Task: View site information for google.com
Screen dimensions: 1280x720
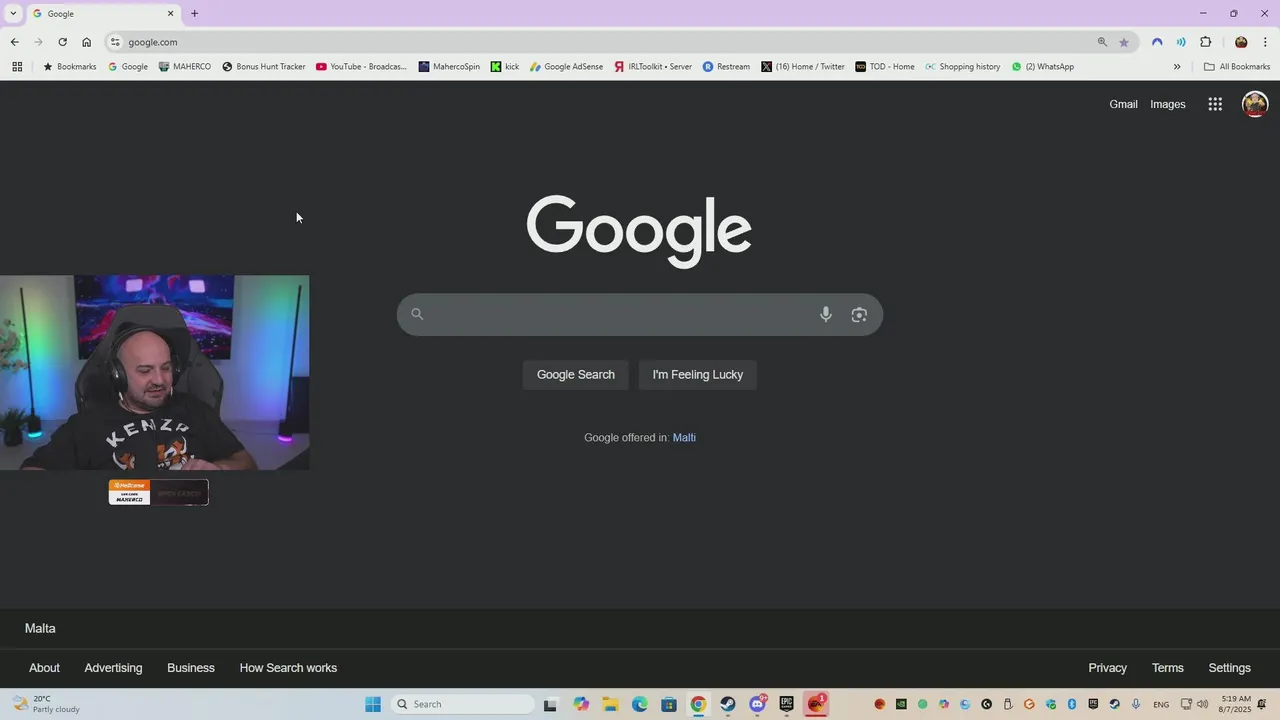Action: click(x=115, y=42)
